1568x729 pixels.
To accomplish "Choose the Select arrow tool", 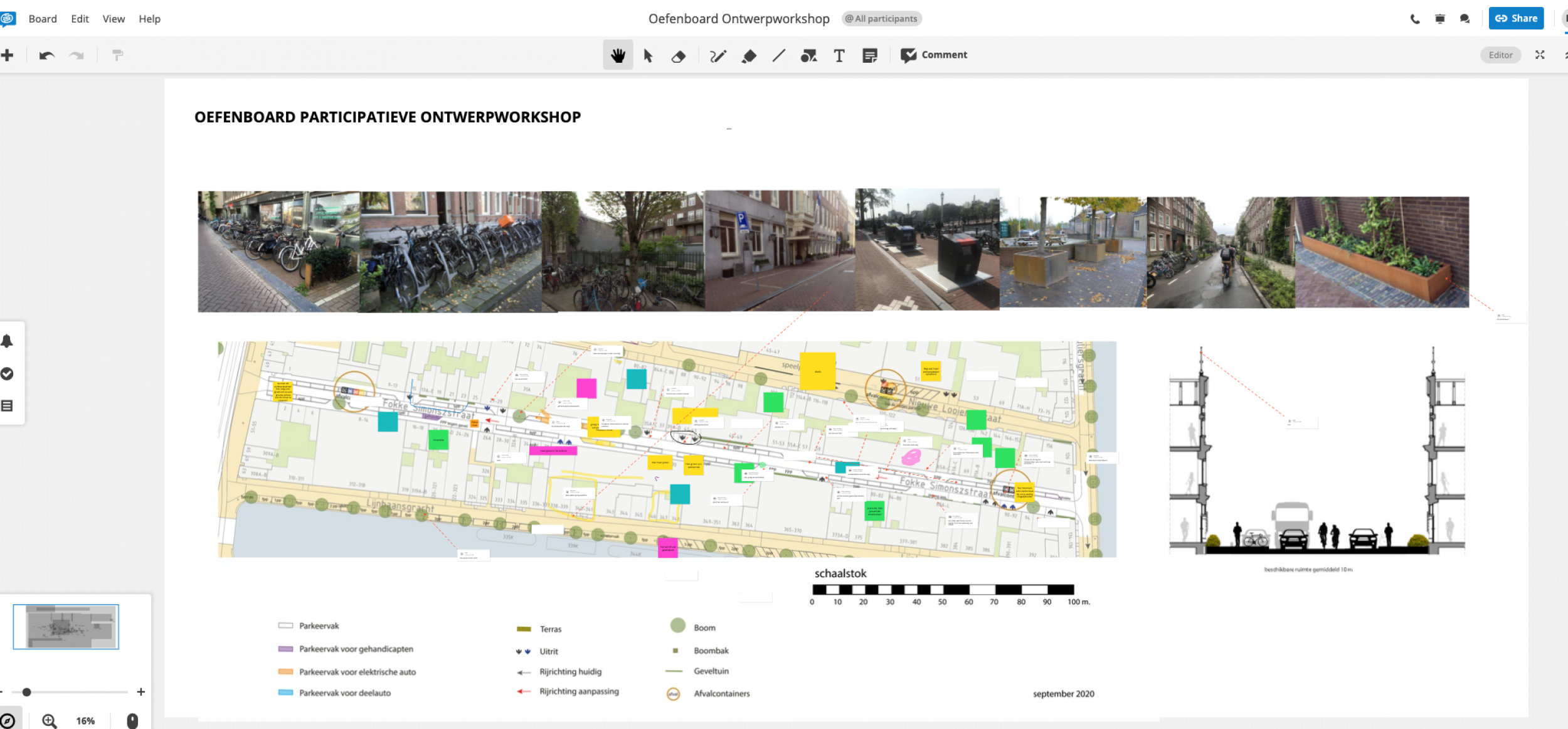I will tap(648, 55).
